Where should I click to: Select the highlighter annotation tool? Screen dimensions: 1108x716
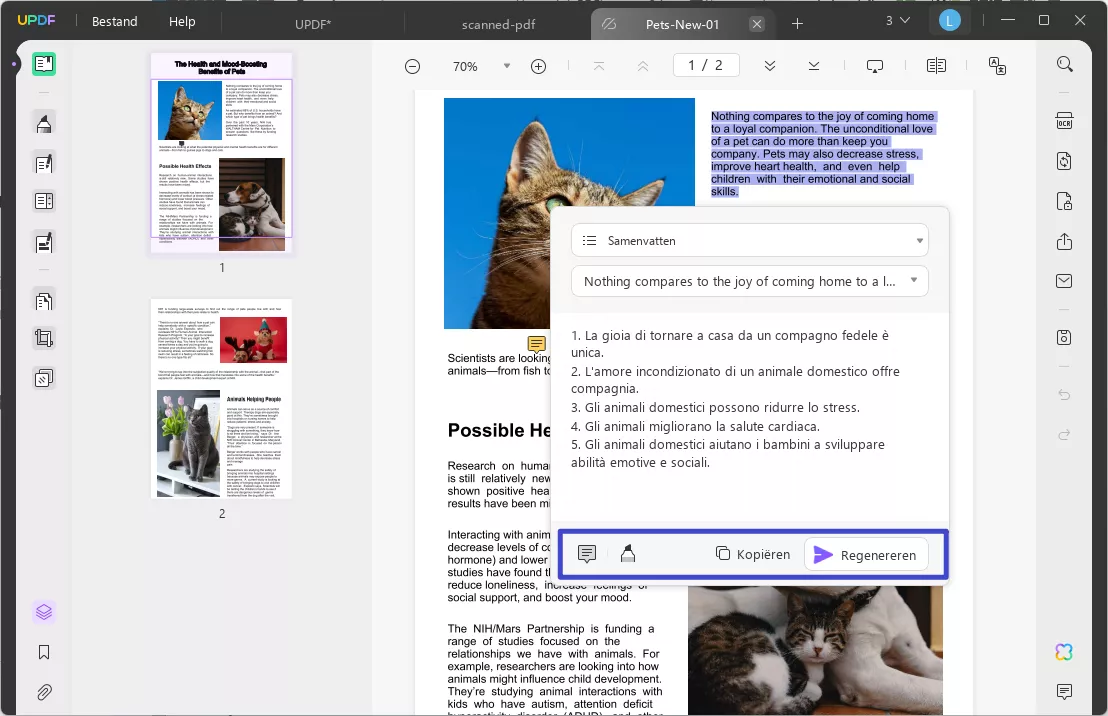(x=43, y=122)
